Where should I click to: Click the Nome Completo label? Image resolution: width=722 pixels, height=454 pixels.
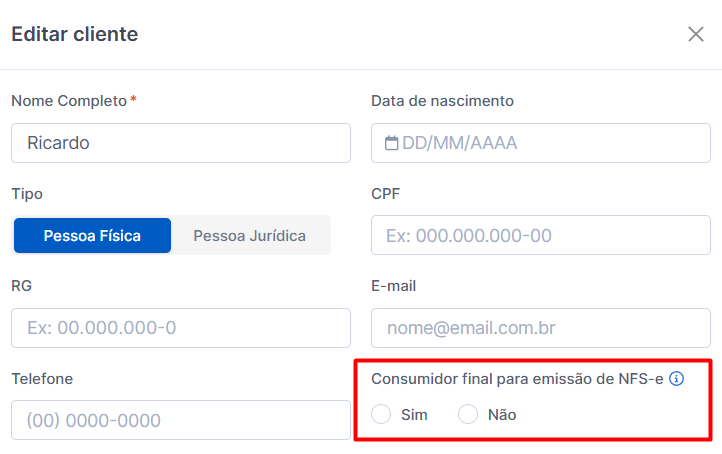tap(69, 101)
